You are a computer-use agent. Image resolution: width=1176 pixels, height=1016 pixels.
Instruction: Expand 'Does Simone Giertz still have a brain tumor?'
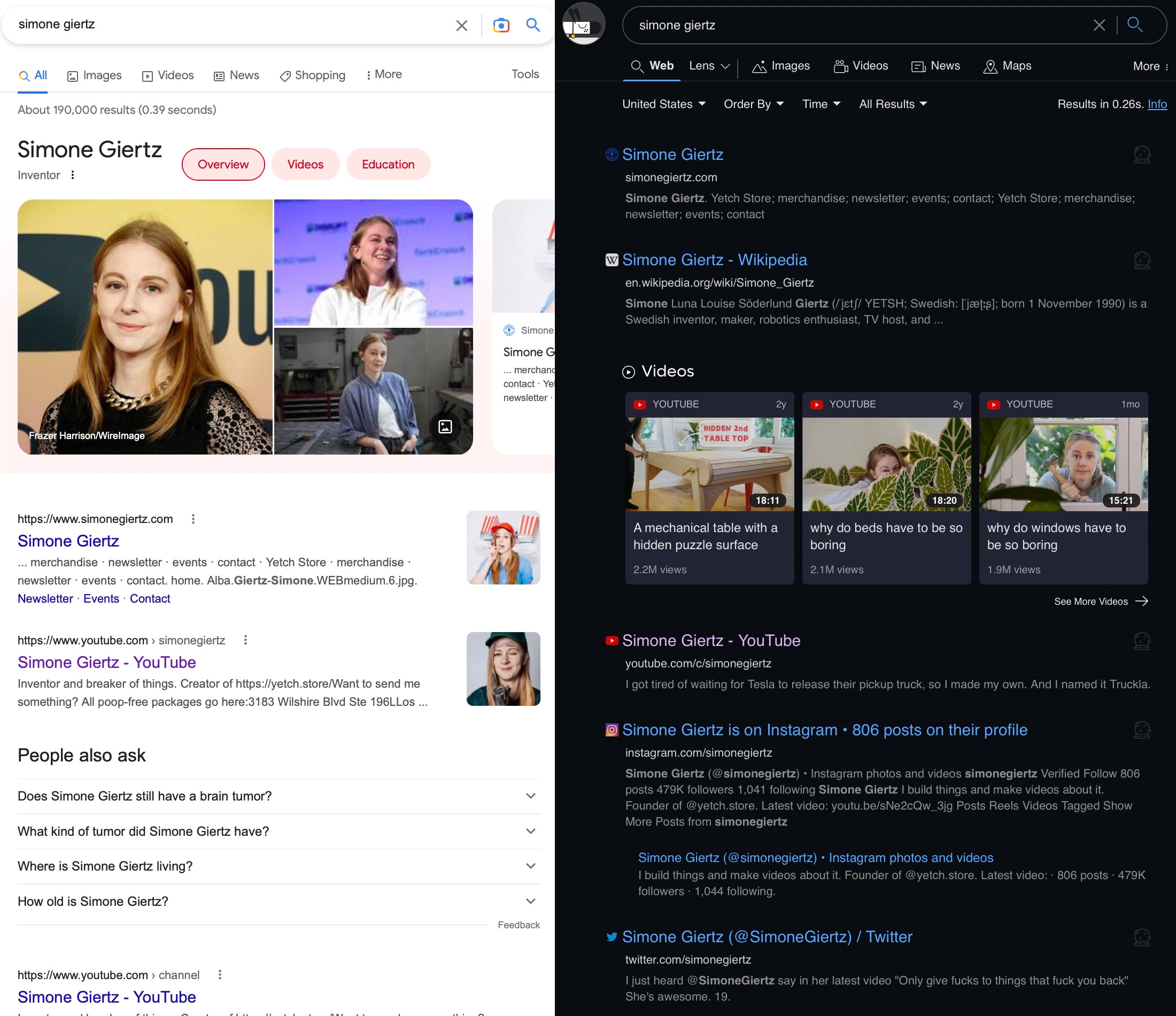tap(278, 796)
